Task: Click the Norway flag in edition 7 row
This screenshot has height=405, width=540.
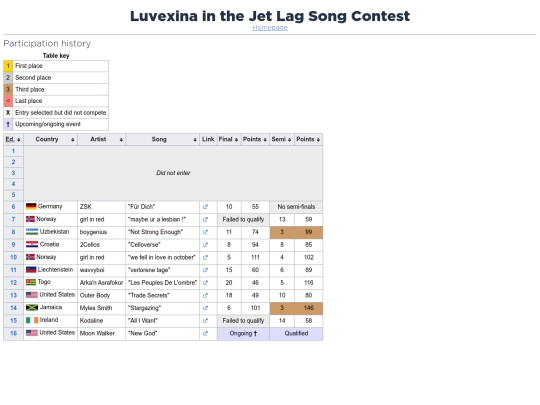Action: [30, 219]
